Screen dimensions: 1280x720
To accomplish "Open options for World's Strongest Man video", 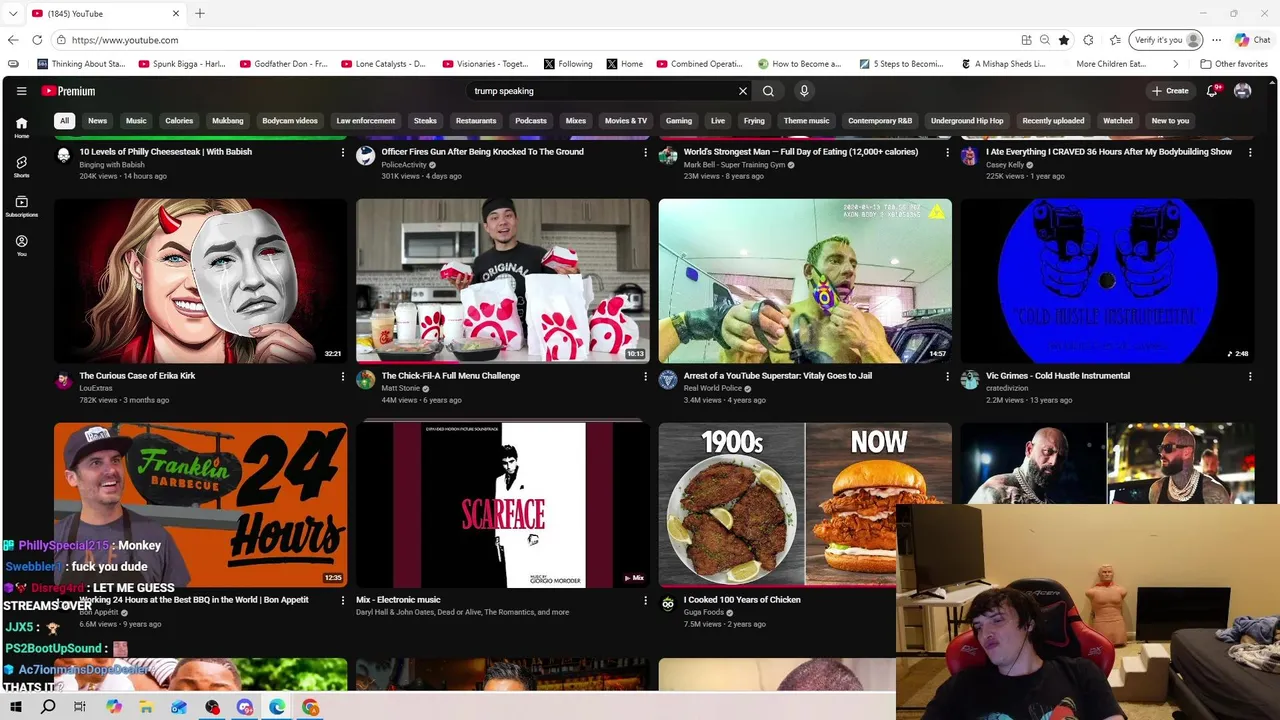I will pos(948,152).
